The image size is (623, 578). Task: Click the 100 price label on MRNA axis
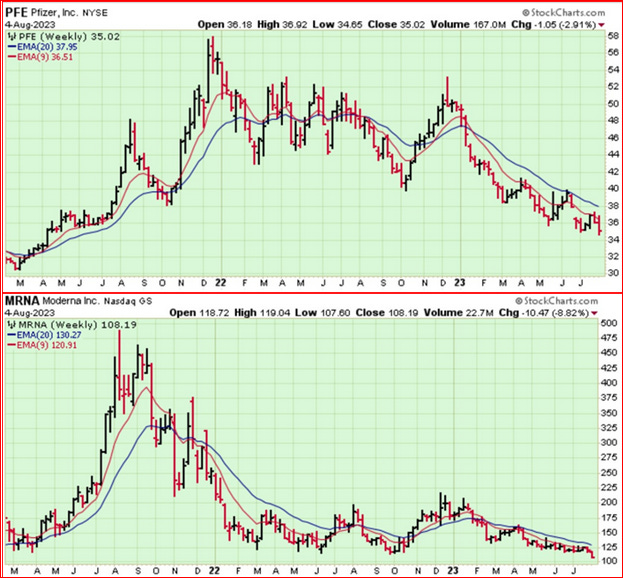pyautogui.click(x=609, y=561)
